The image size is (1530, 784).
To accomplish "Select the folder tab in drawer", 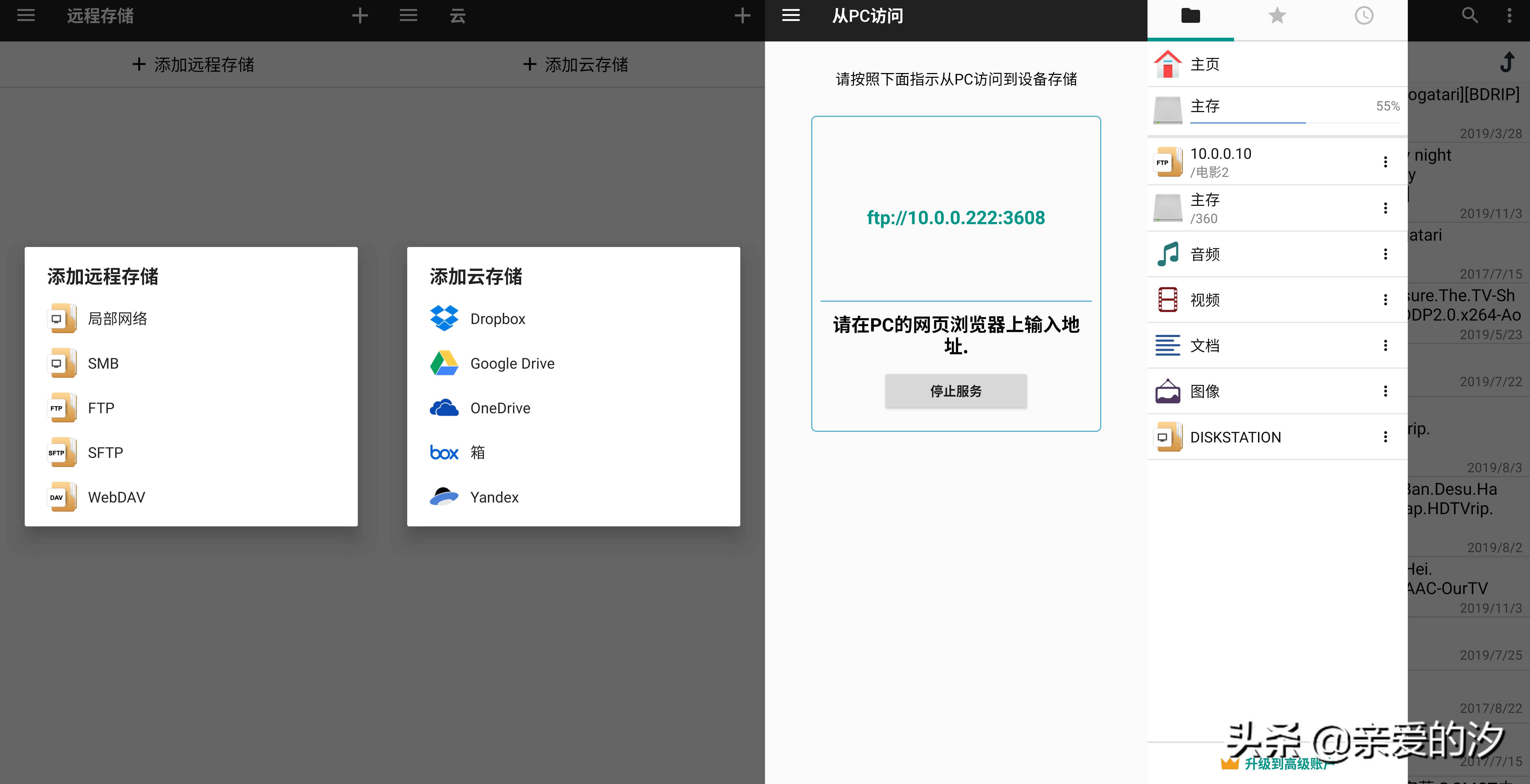I will (x=1190, y=16).
